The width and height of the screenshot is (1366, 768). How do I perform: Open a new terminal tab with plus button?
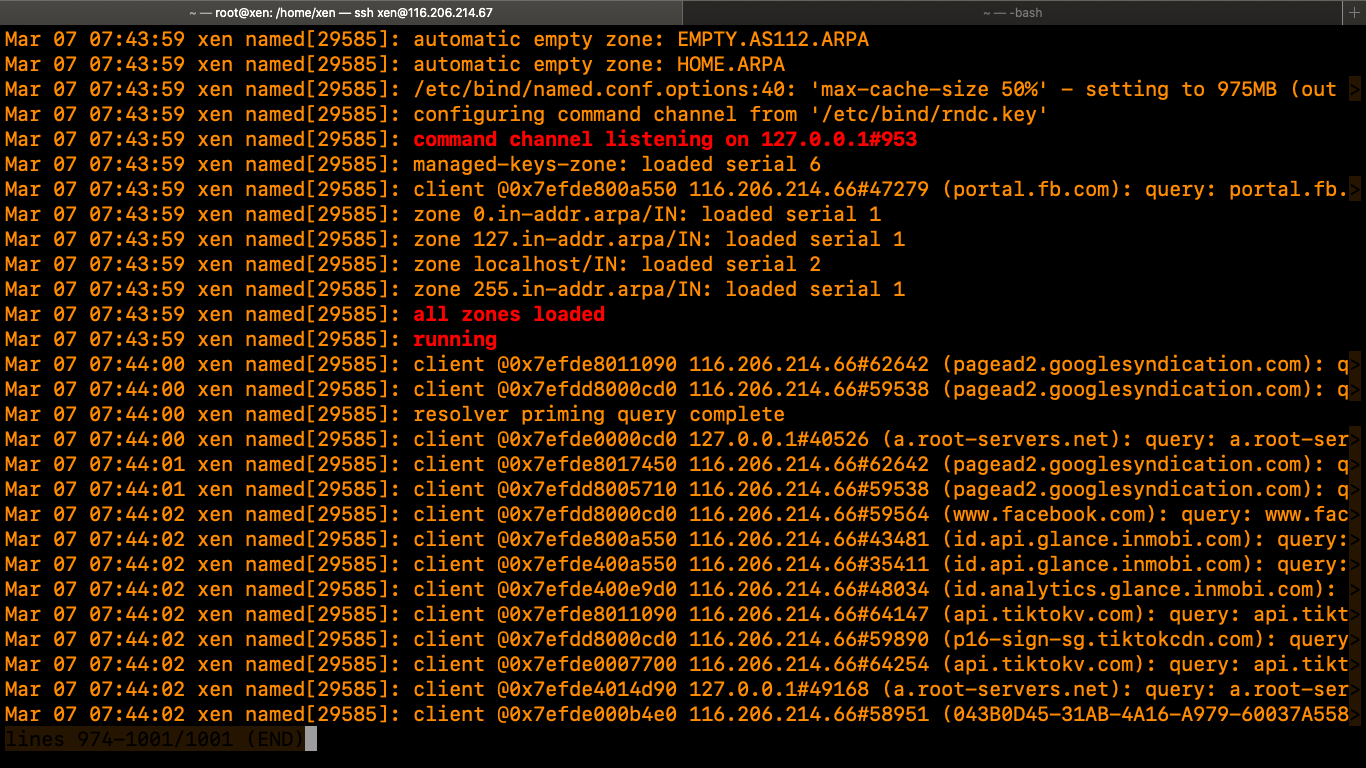coord(1355,12)
